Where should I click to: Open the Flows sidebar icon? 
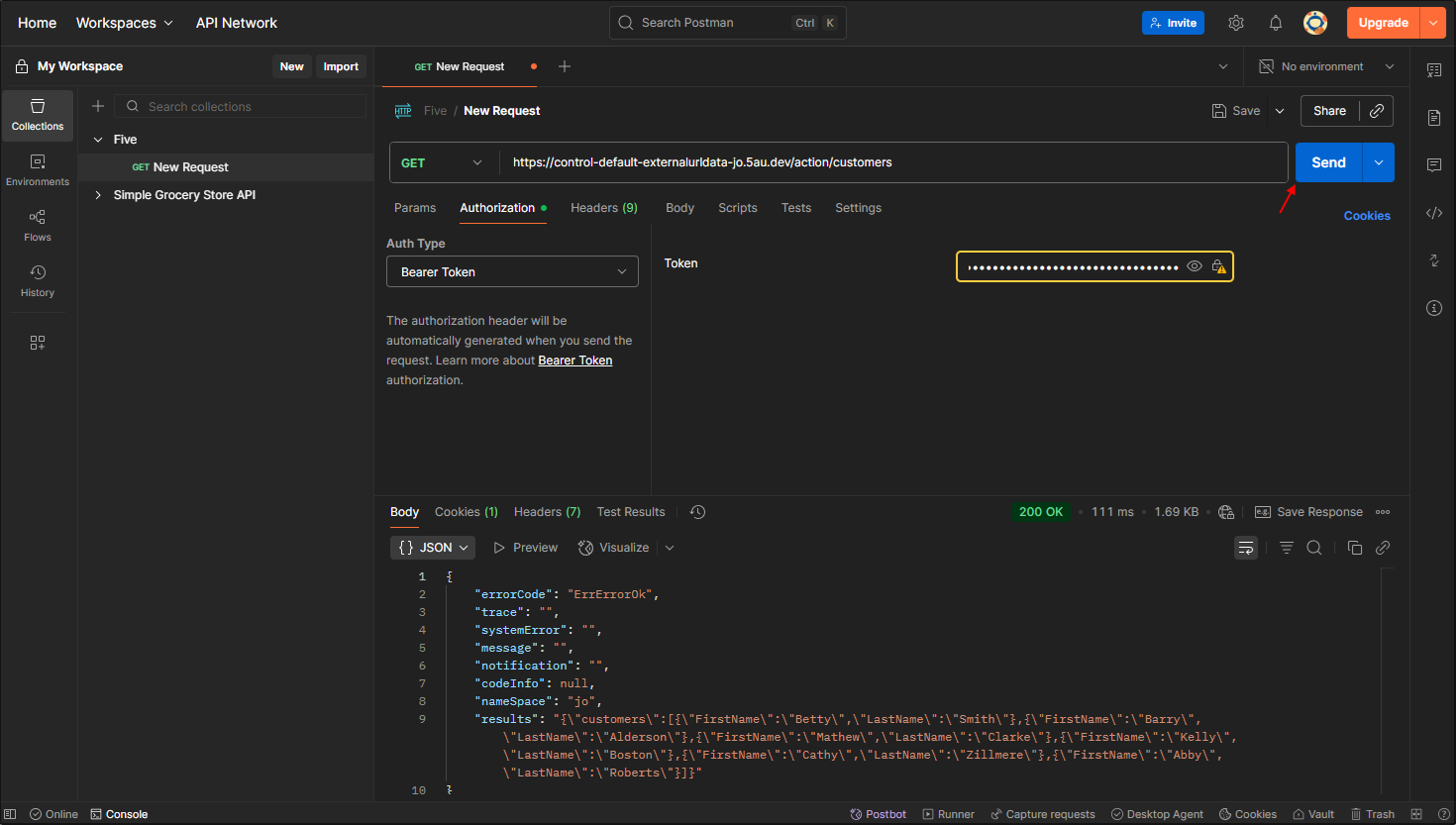pyautogui.click(x=38, y=225)
